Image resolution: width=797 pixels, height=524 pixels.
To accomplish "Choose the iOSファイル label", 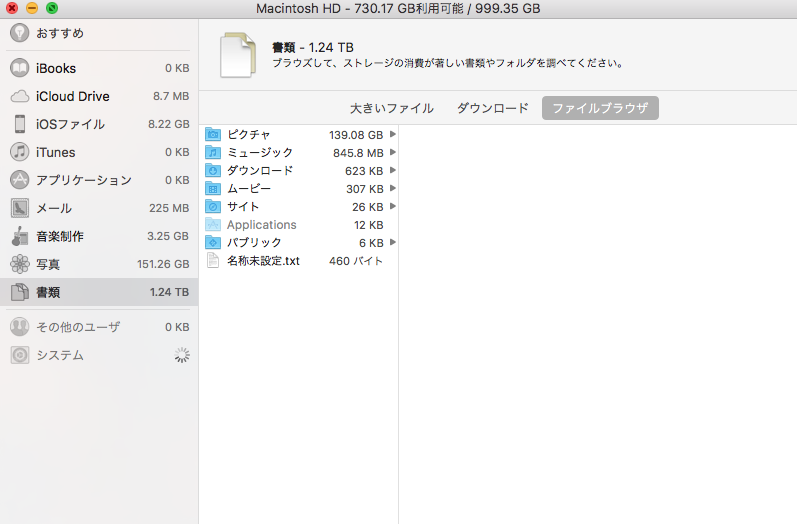I will coord(70,124).
